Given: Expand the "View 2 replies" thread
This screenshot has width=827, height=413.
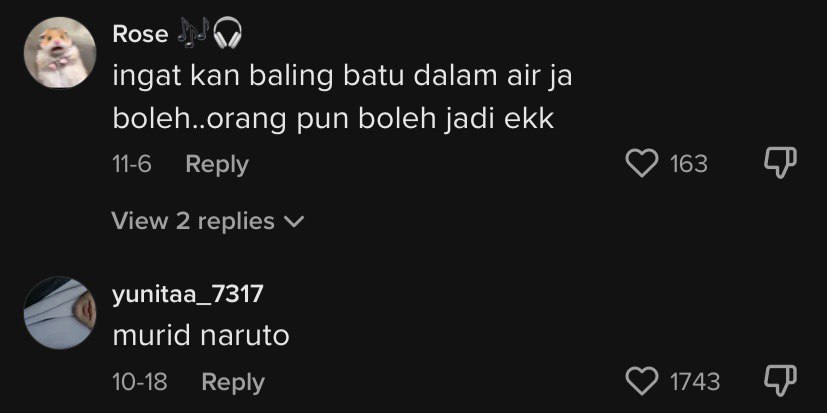Looking at the screenshot, I should click(x=208, y=221).
